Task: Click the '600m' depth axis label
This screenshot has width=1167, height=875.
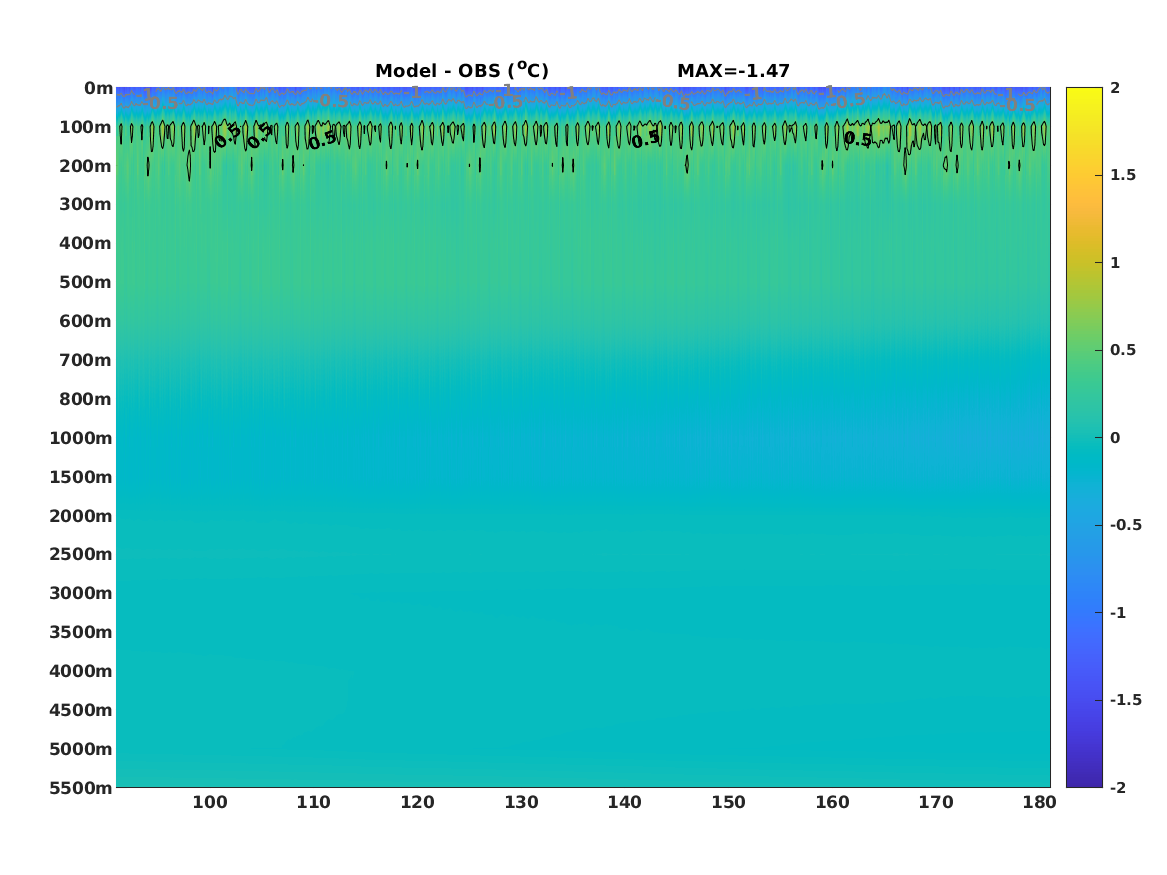Action: pos(86,321)
